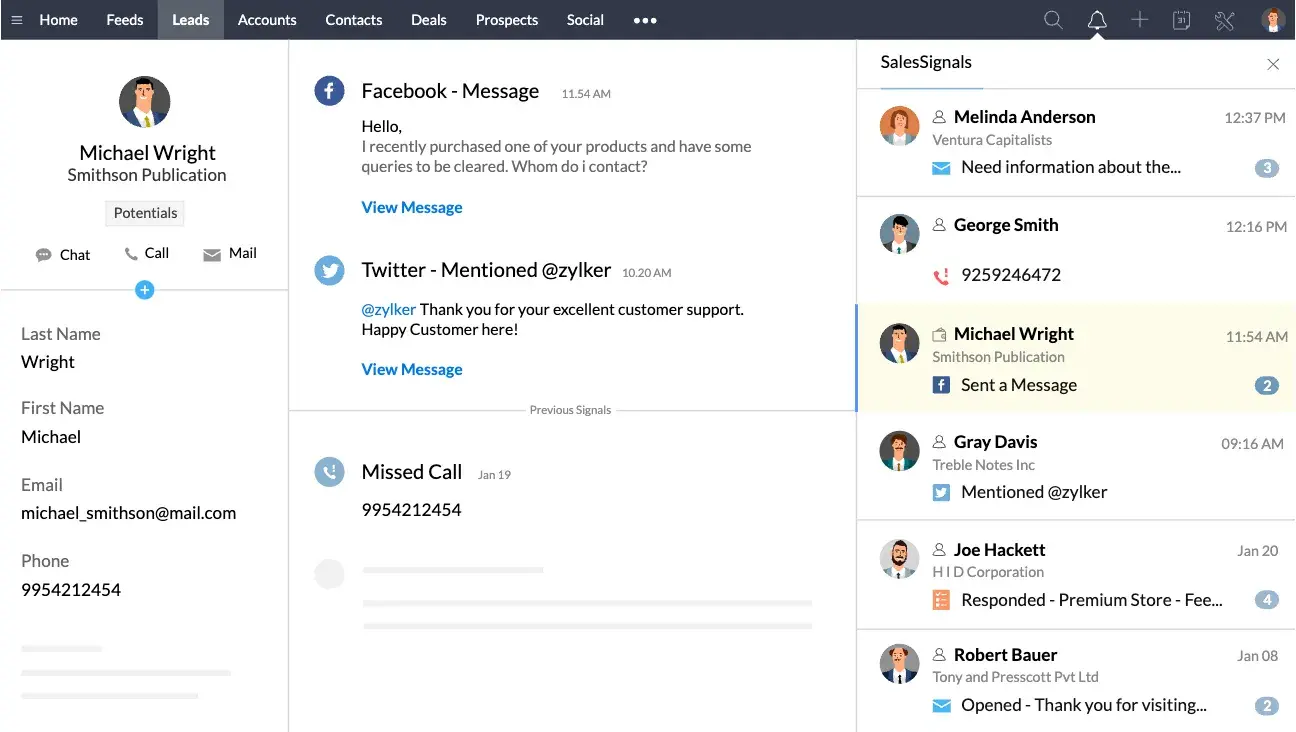
Task: Open the search magnifier icon
Action: [1053, 19]
